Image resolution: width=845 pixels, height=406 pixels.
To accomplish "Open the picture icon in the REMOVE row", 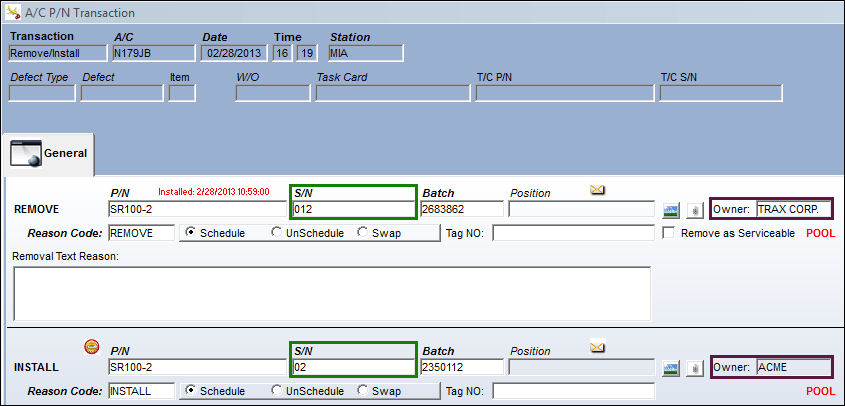I will pos(671,210).
